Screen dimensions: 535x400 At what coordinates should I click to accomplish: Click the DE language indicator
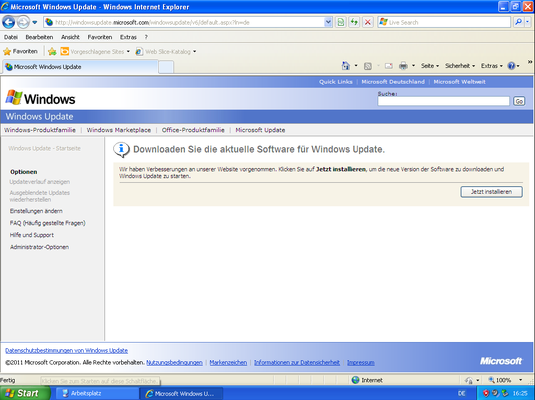point(462,394)
